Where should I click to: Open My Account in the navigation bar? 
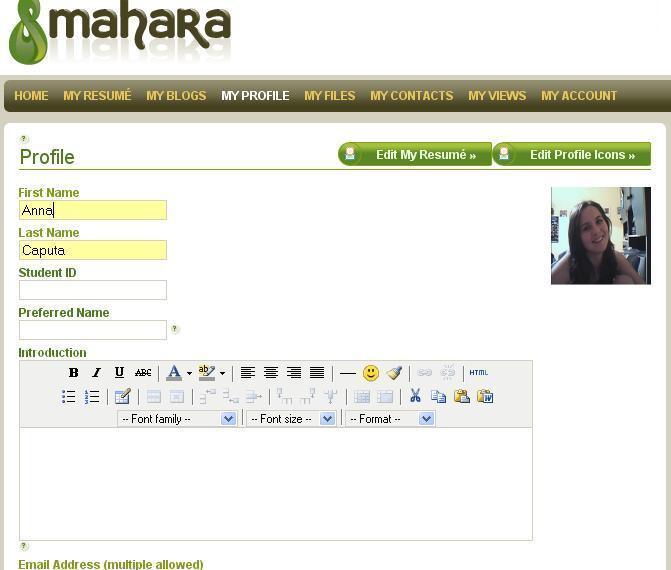click(579, 96)
